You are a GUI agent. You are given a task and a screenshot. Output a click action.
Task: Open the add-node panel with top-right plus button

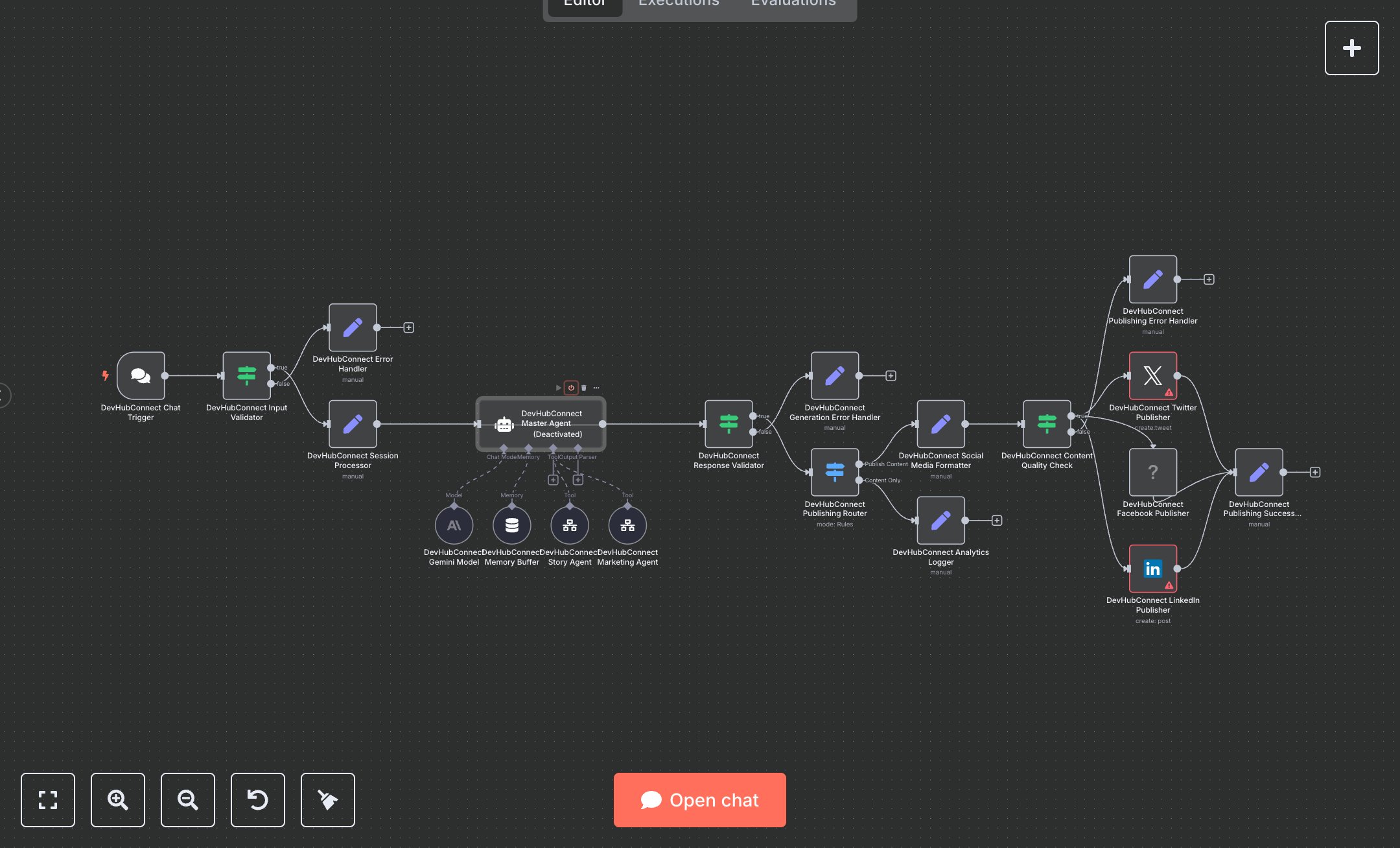tap(1351, 48)
